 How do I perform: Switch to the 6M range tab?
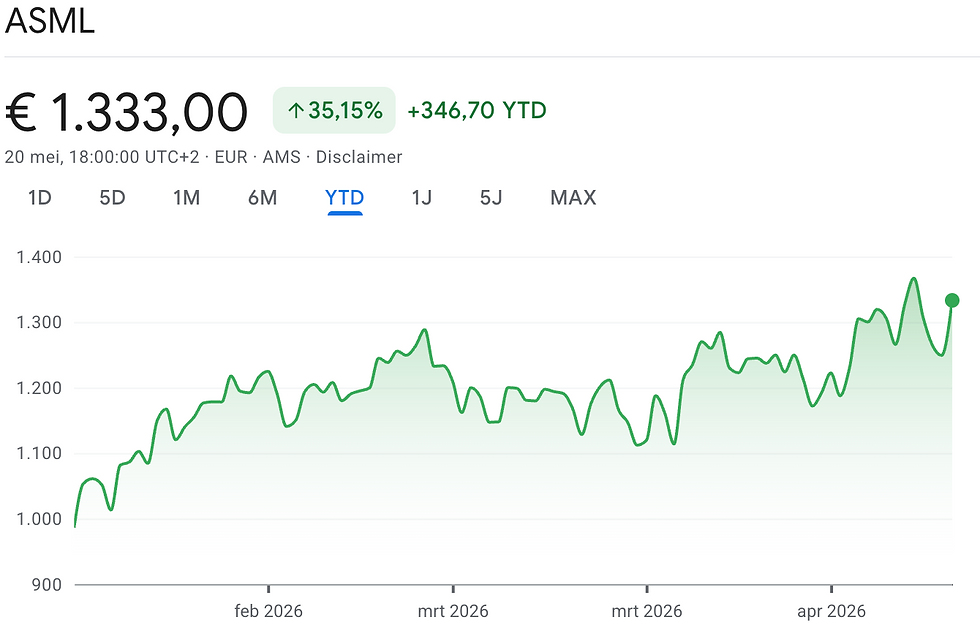click(262, 198)
